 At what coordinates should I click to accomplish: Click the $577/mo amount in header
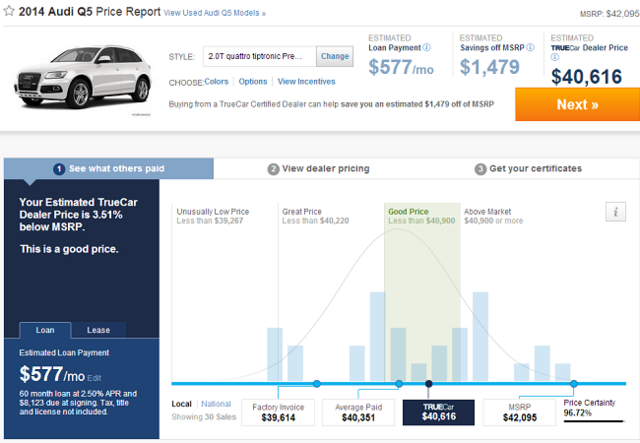[x=401, y=67]
